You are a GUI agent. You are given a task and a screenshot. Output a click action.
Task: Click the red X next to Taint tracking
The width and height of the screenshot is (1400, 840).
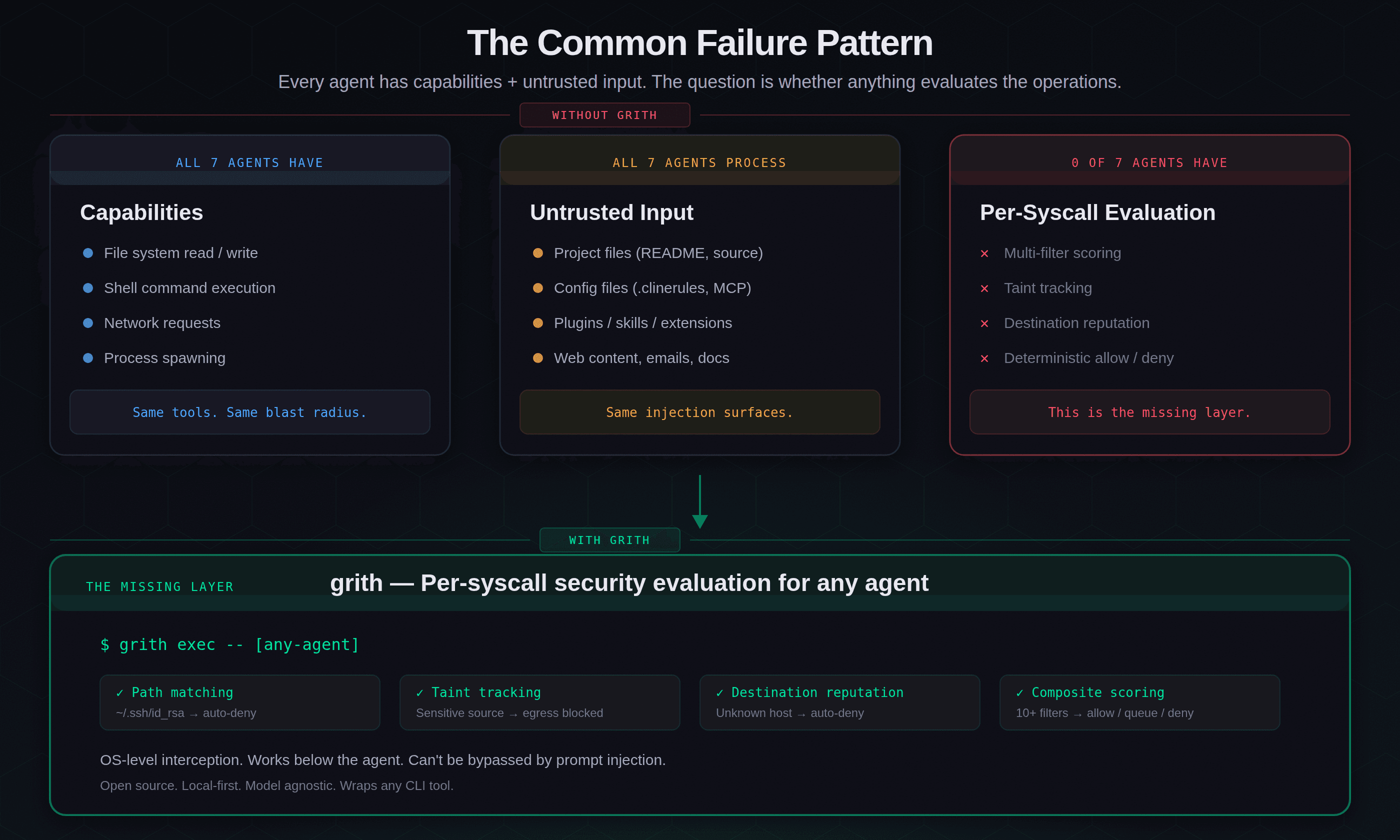(984, 288)
